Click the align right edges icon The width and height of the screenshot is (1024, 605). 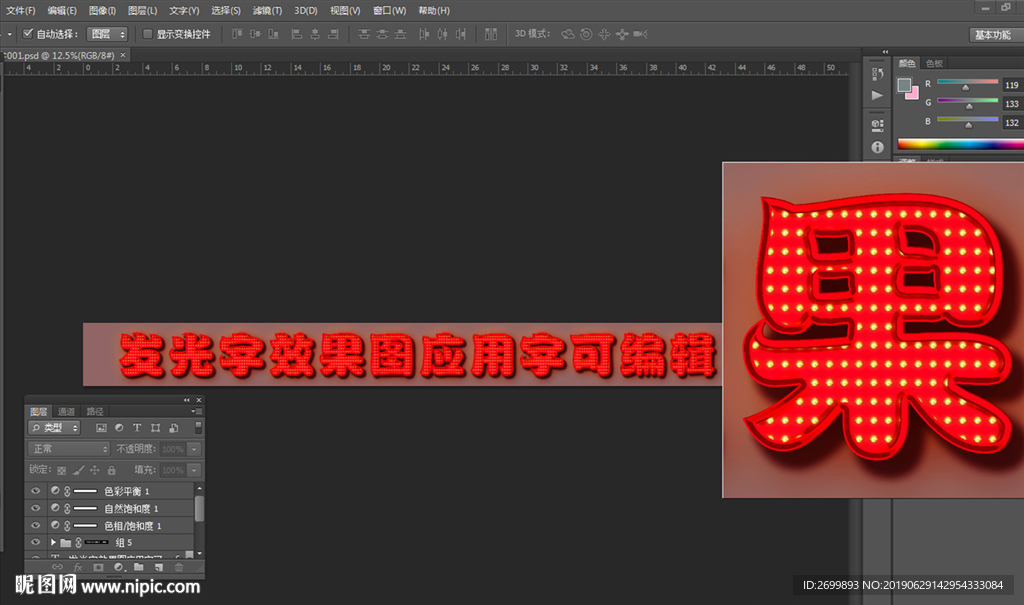coord(333,33)
